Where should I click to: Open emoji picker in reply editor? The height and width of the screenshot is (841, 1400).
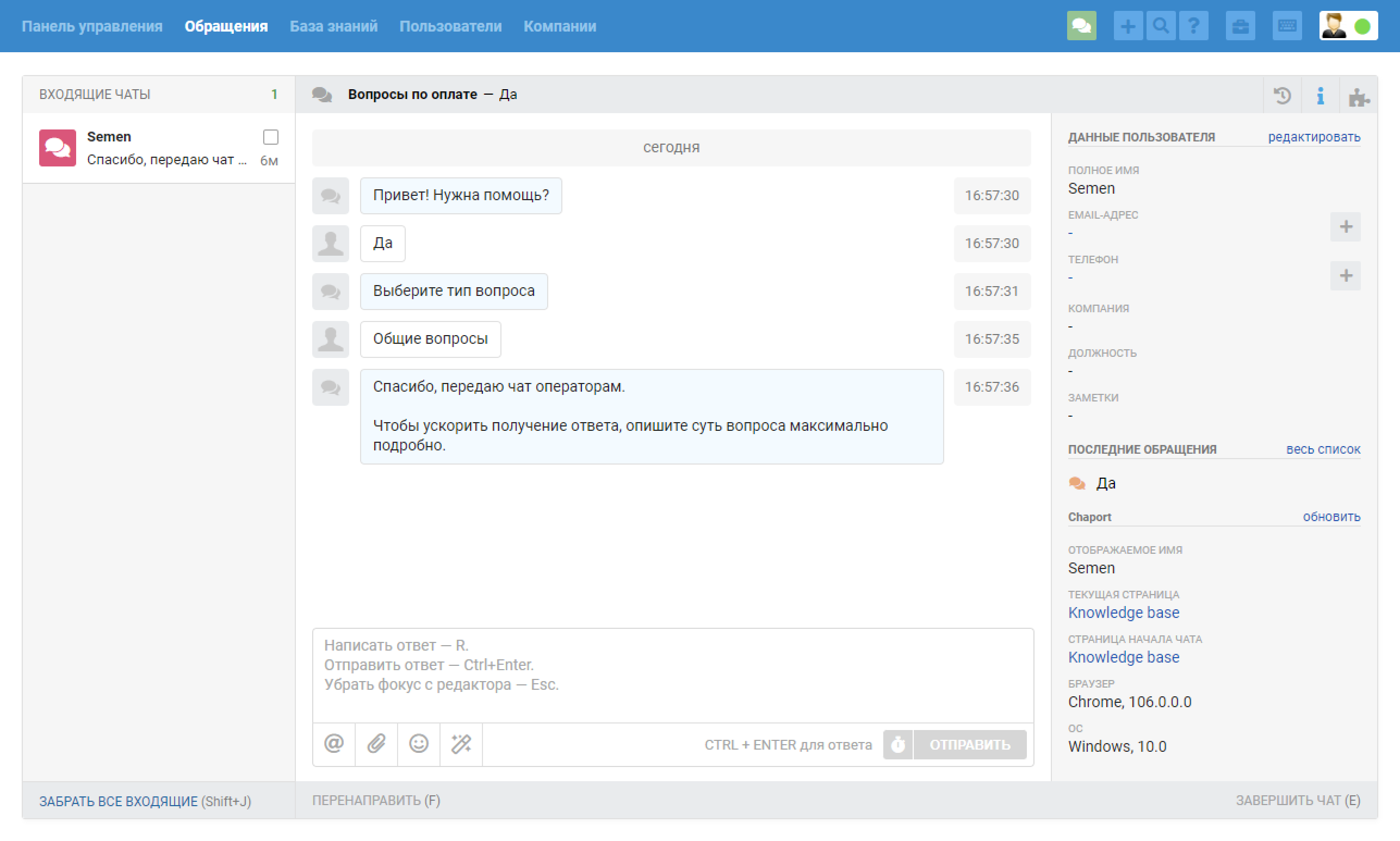(419, 744)
